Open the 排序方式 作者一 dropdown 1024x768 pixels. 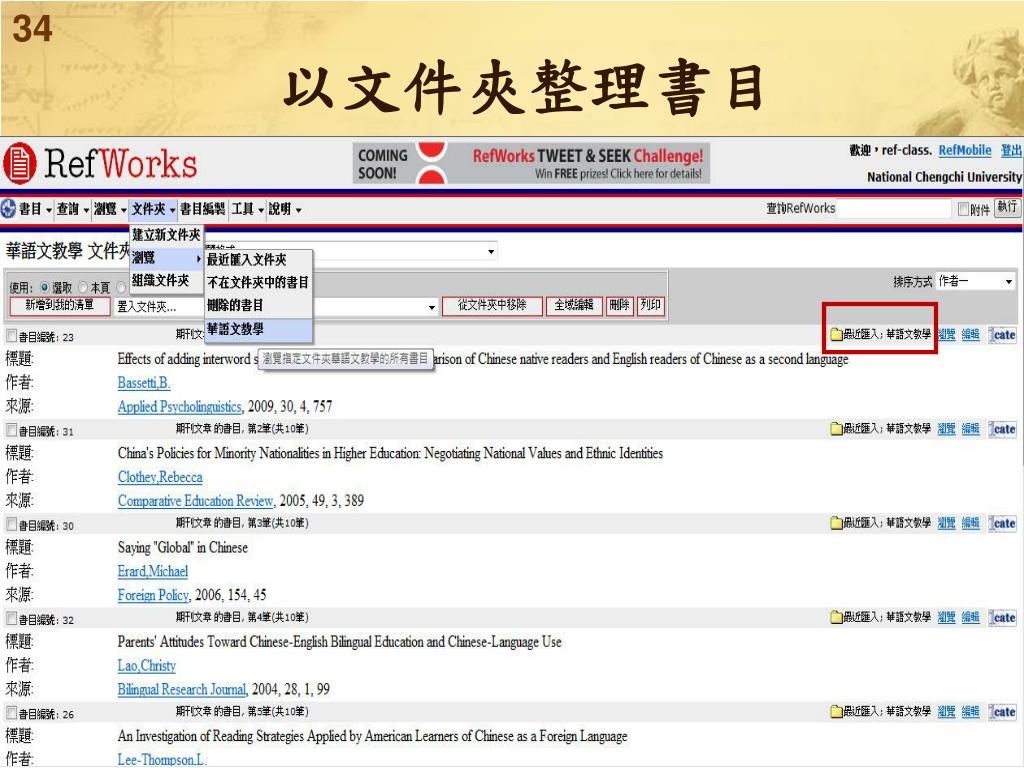(x=975, y=281)
